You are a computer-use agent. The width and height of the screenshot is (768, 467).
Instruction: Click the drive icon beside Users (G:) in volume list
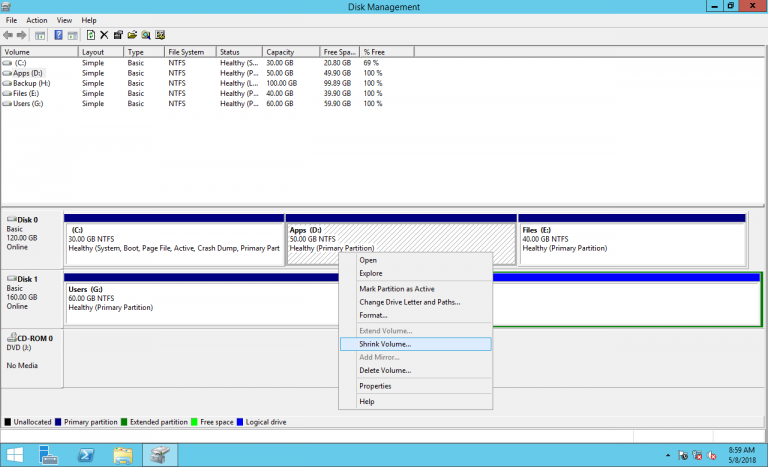7,104
